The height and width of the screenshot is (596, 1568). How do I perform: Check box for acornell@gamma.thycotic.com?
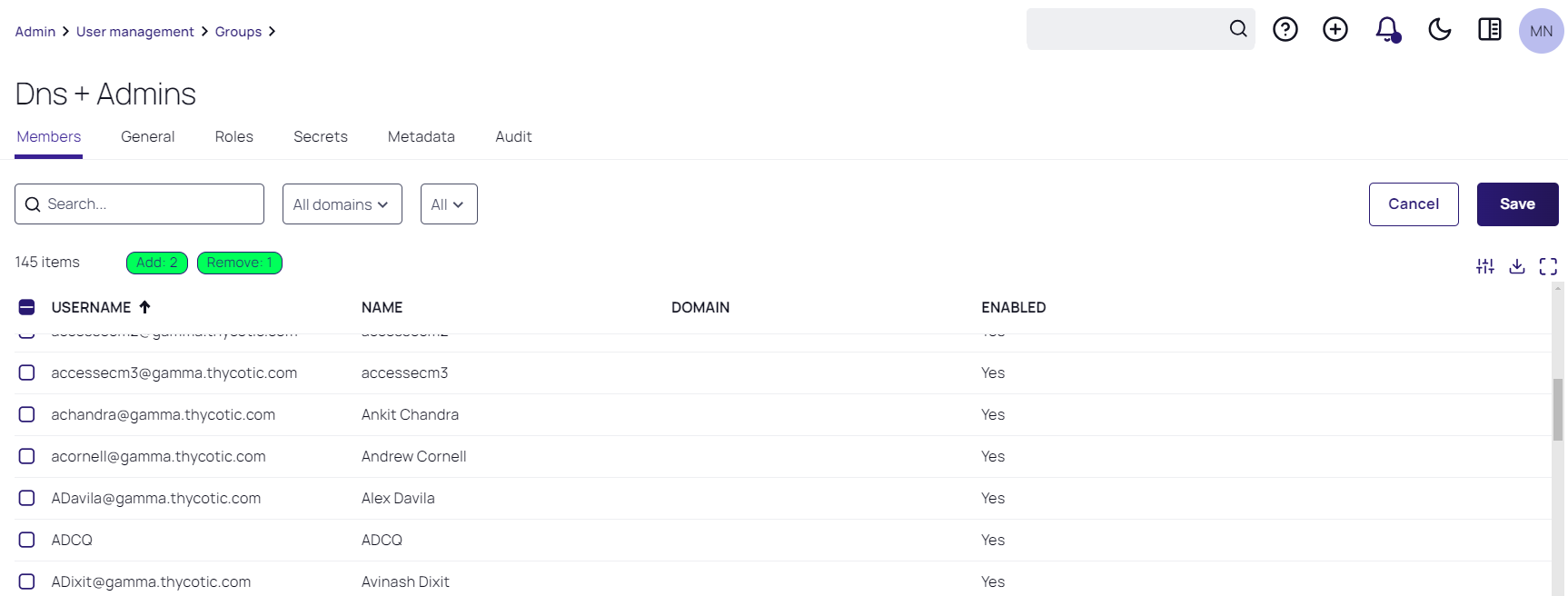pos(27,456)
